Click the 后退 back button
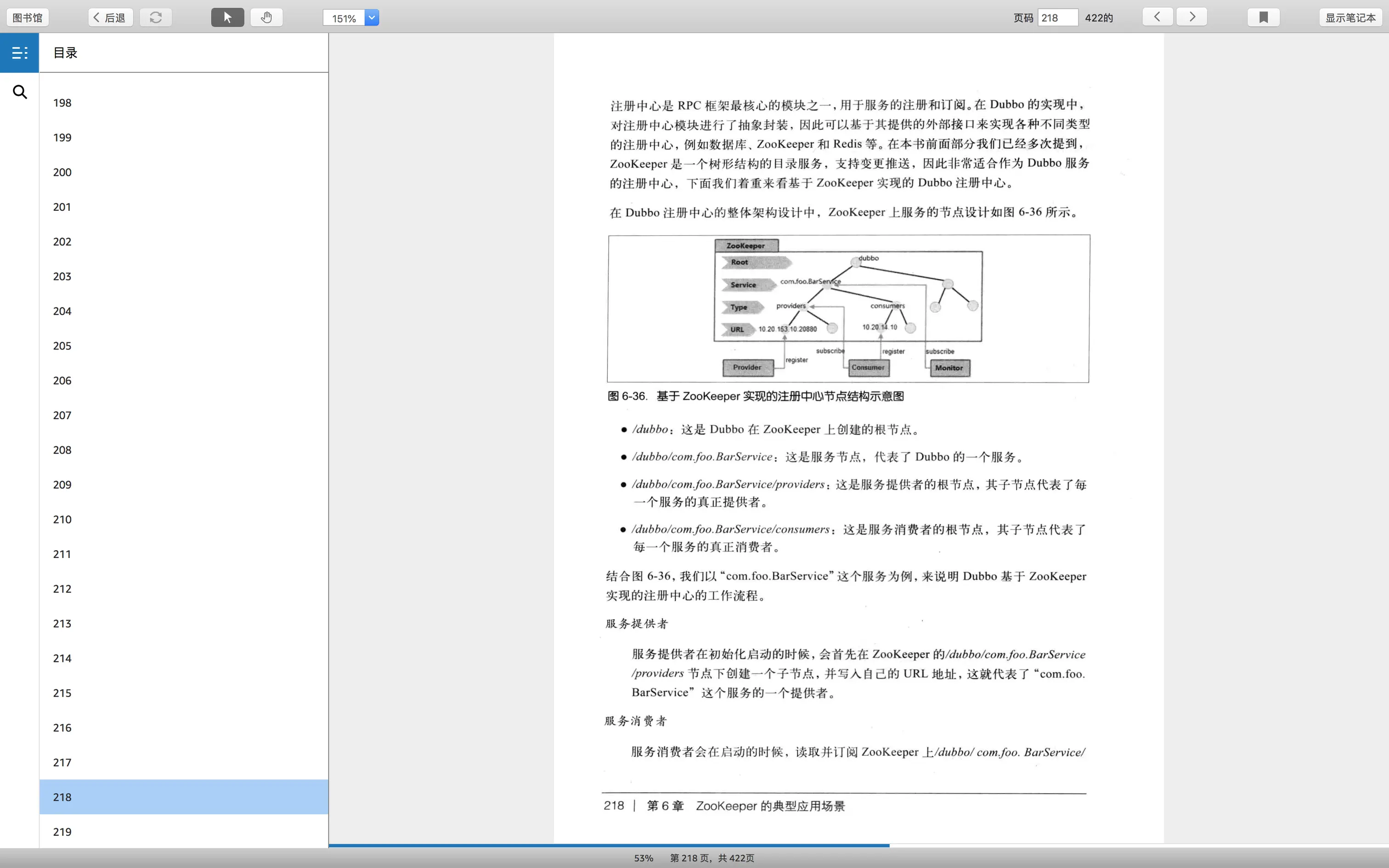 click(x=110, y=17)
